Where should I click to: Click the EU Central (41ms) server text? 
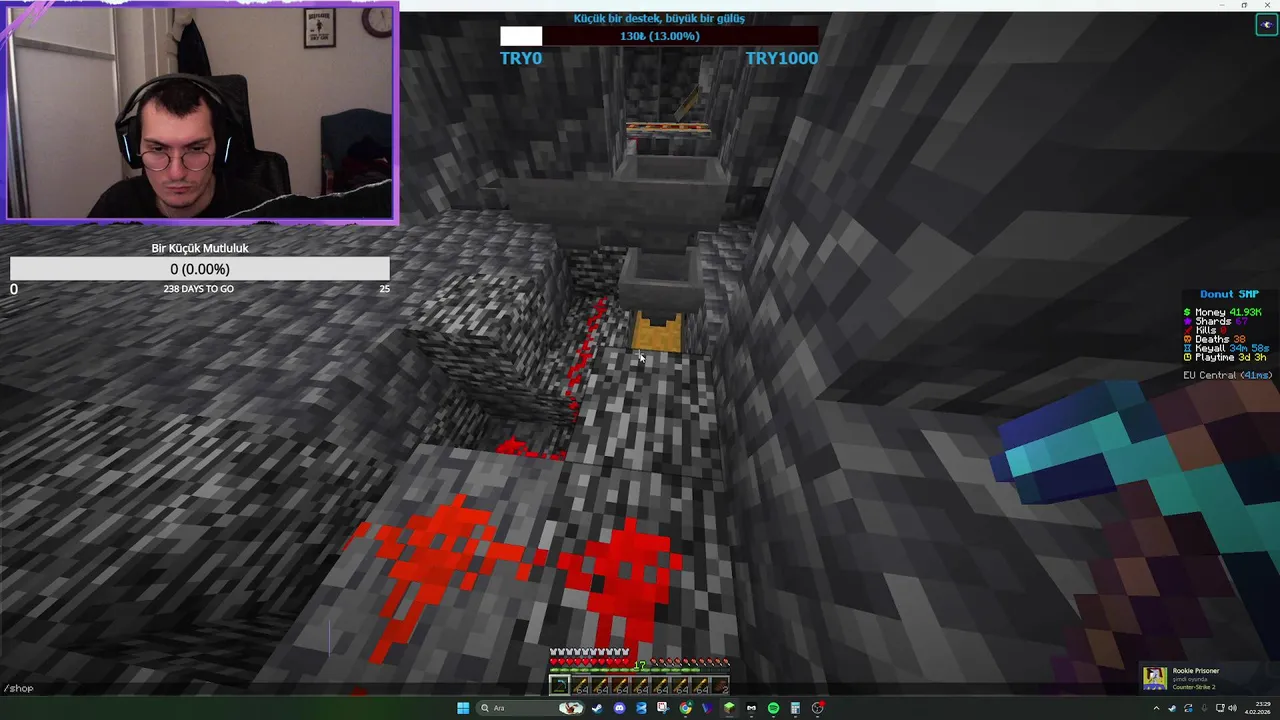point(1228,375)
